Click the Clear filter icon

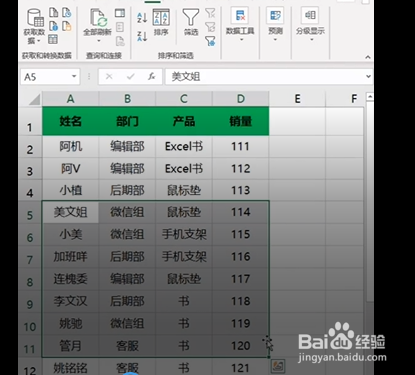[210, 13]
